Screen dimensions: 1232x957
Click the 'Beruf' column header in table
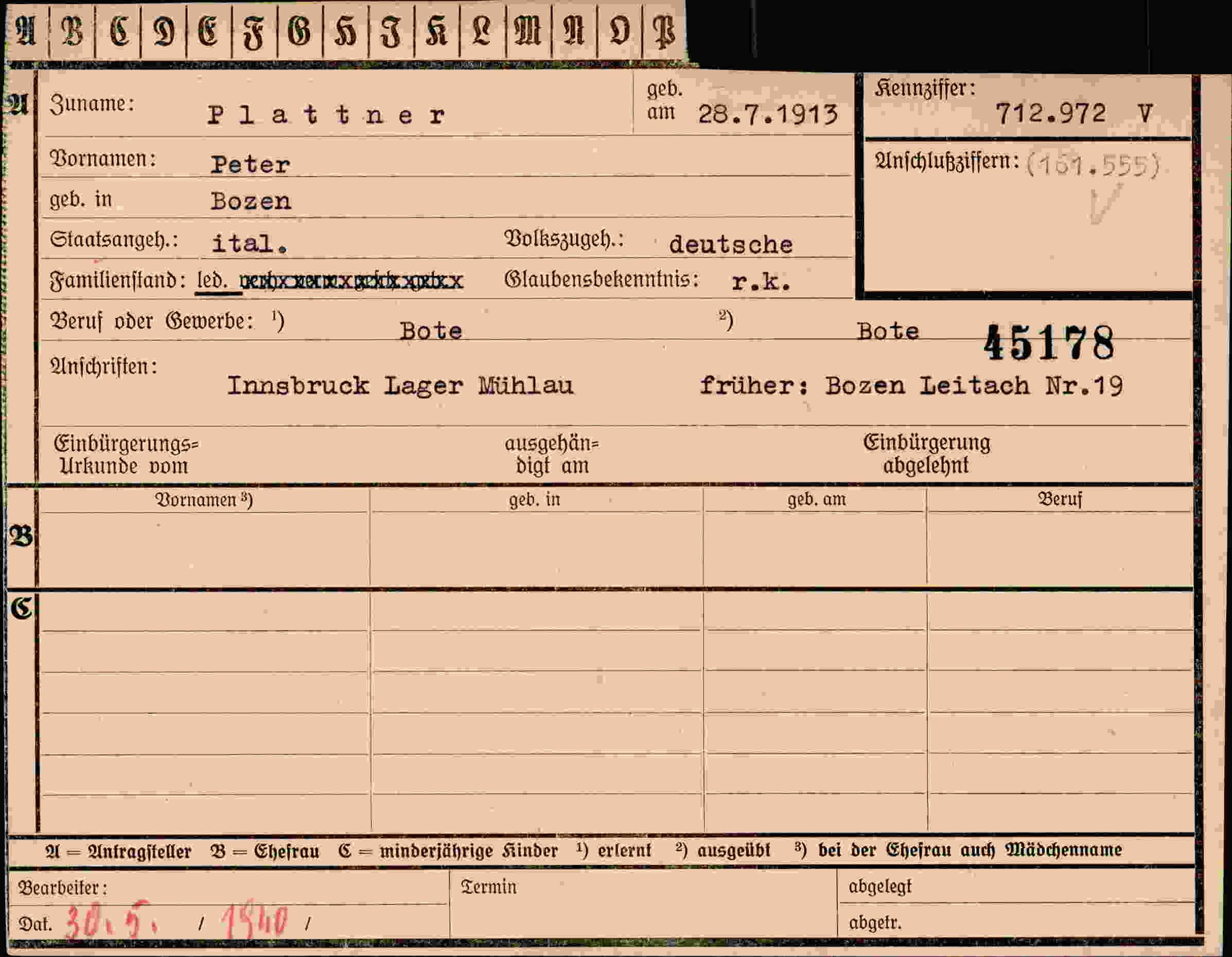point(1061,499)
